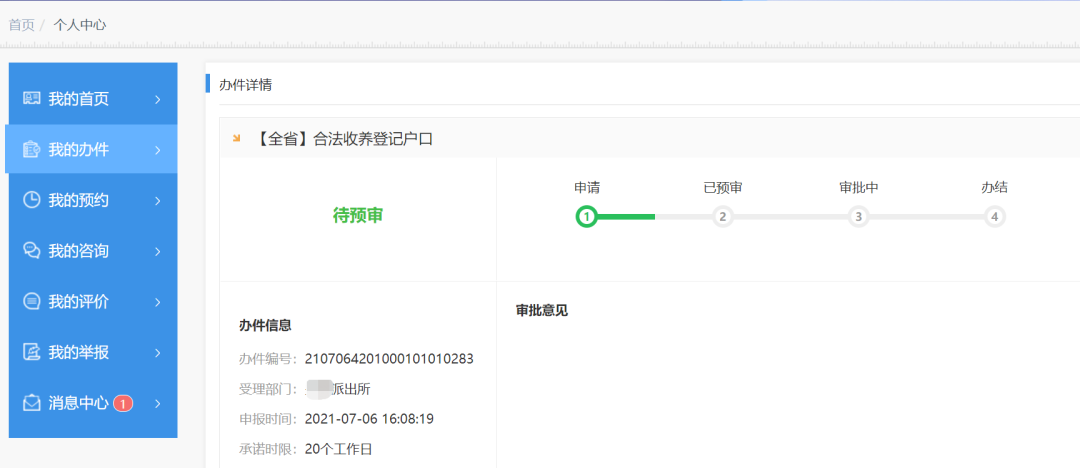Expand the 我的举报 chevron

click(x=158, y=353)
